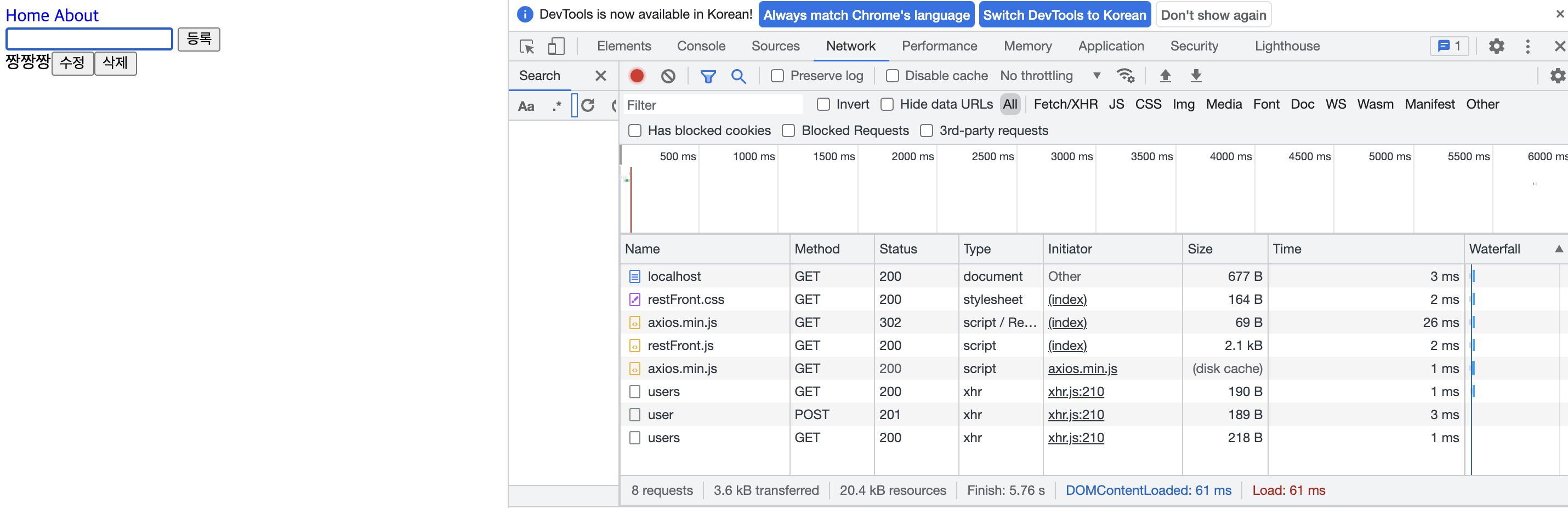Click the 수정 edit button
The image size is (1568, 508).
pos(72,63)
